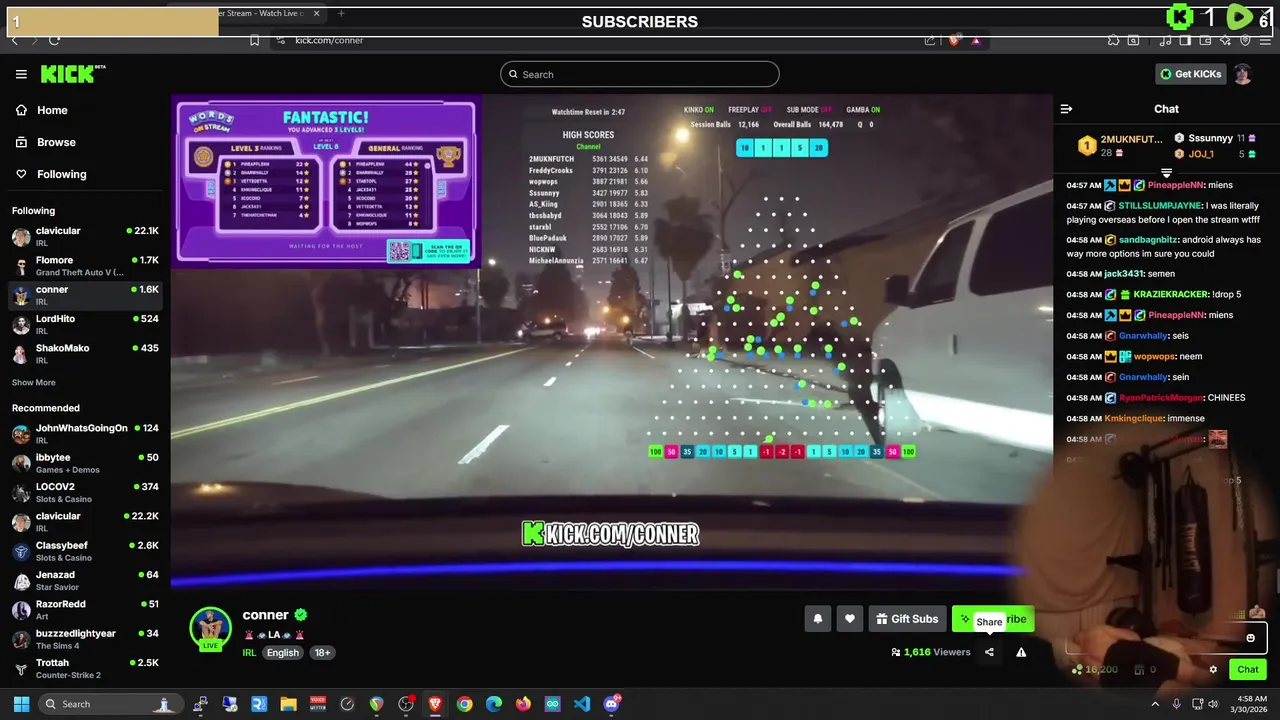Open recommended channel Jenazad

click(x=85, y=580)
